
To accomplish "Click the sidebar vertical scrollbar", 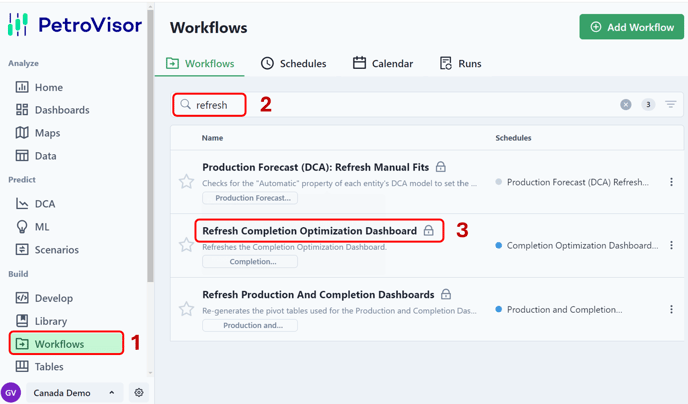I will [150, 145].
